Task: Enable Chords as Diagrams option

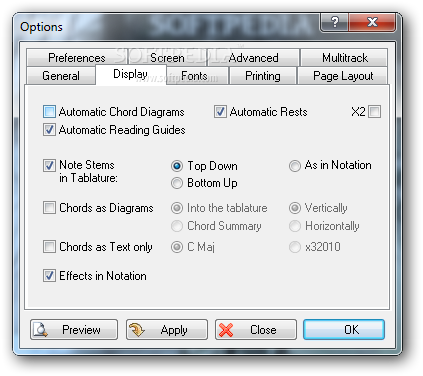Action: click(49, 208)
